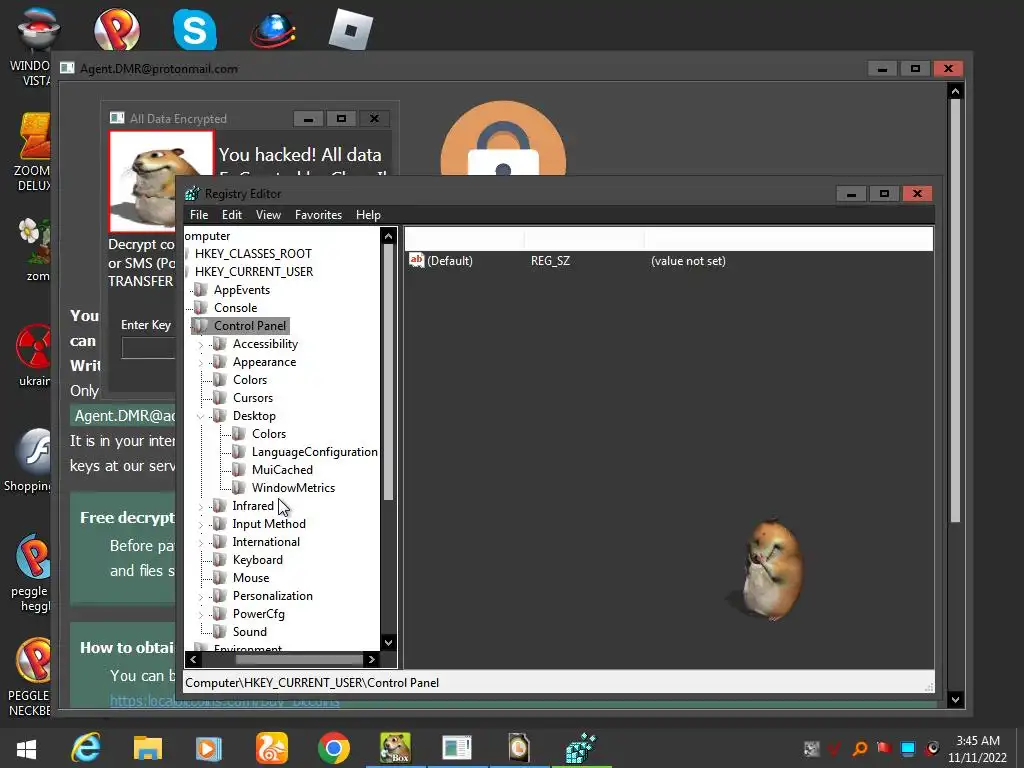This screenshot has width=1024, height=768.
Task: Open the Favorites menu in Registry Editor
Action: (318, 215)
